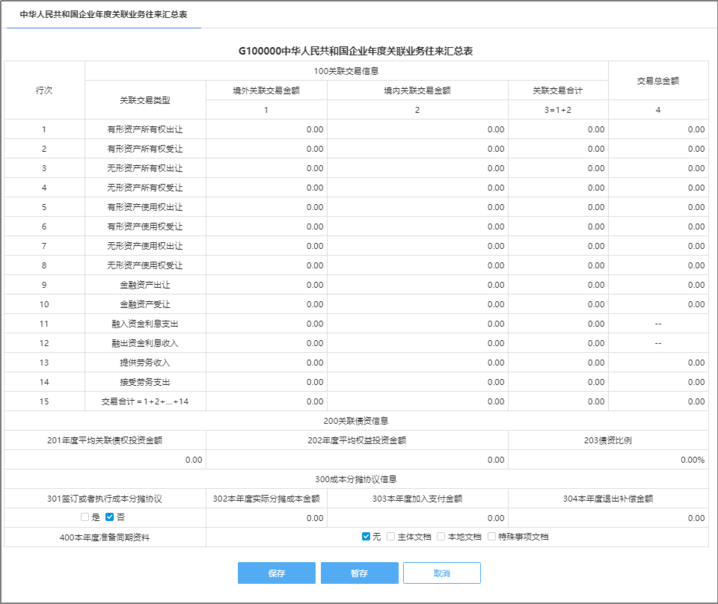Click the 交易总金额 column header
Viewport: 718px width, 604px height.
click(658, 81)
